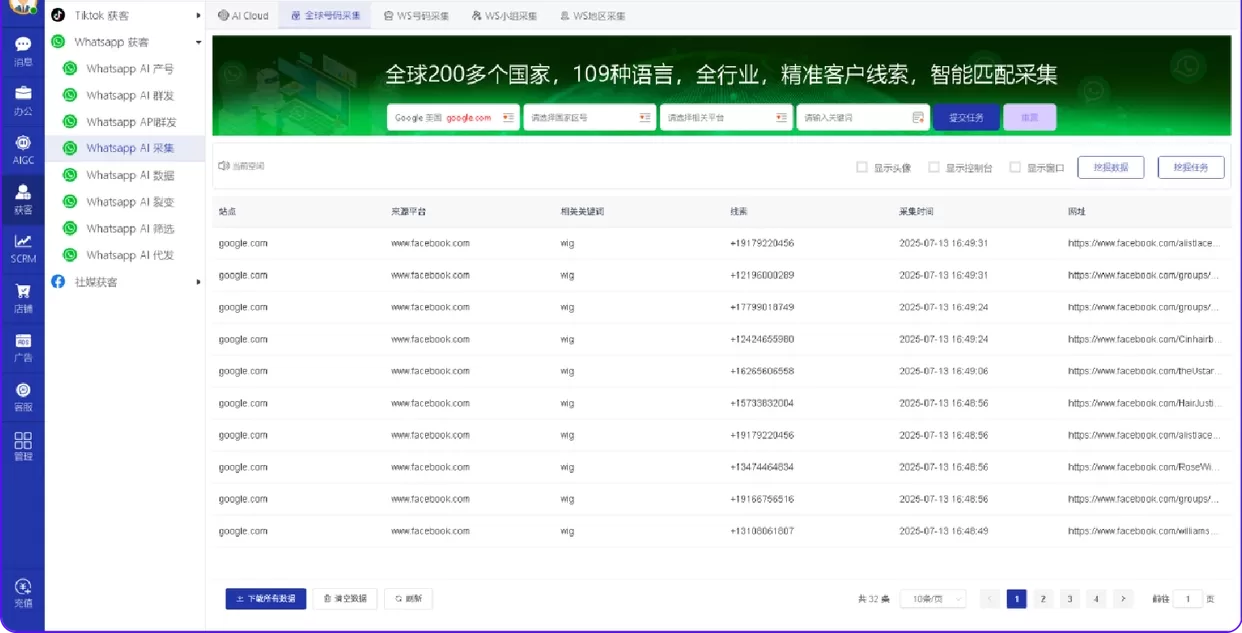Check the 显示控制台 option
Viewport: 1242px width, 633px height.
pyautogui.click(x=931, y=167)
